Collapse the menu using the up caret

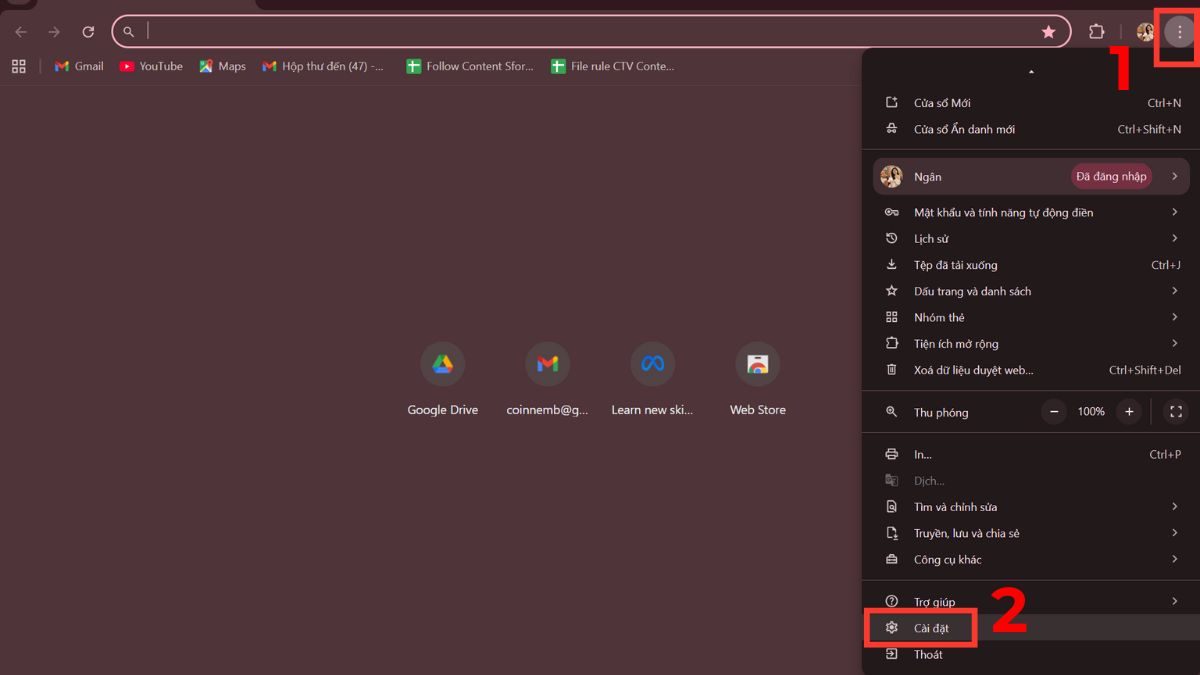pyautogui.click(x=1030, y=71)
